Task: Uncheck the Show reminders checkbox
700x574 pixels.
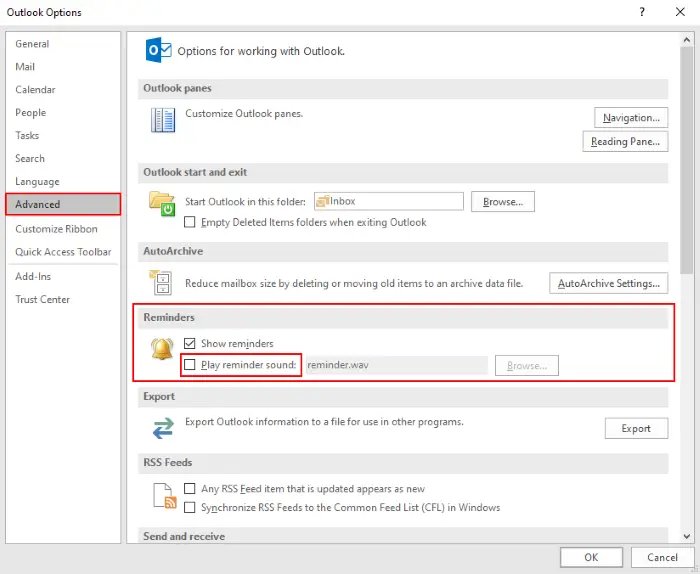Action: (190, 343)
